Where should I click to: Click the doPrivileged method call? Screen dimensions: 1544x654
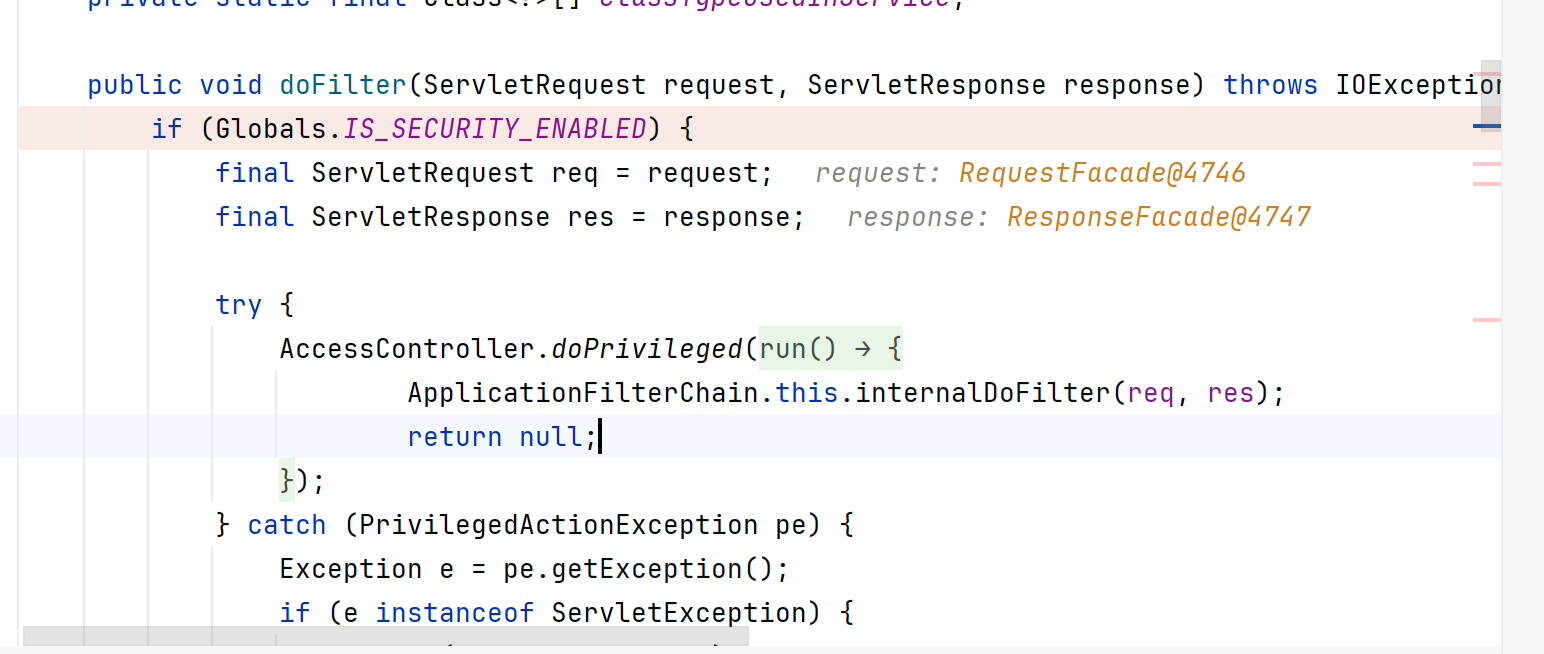[x=647, y=349]
